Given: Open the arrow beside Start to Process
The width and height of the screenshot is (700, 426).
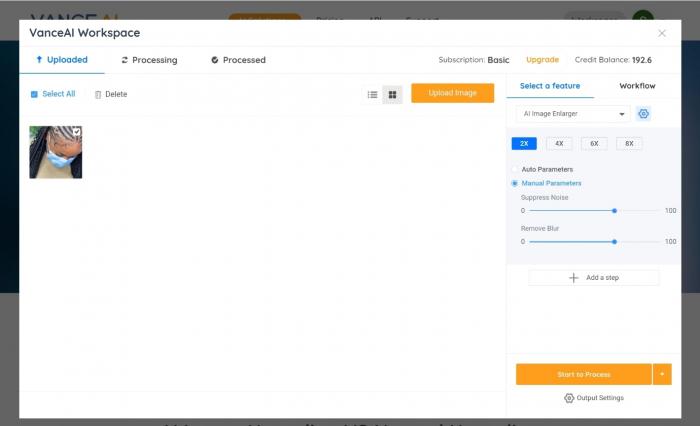Looking at the screenshot, I should [x=662, y=374].
